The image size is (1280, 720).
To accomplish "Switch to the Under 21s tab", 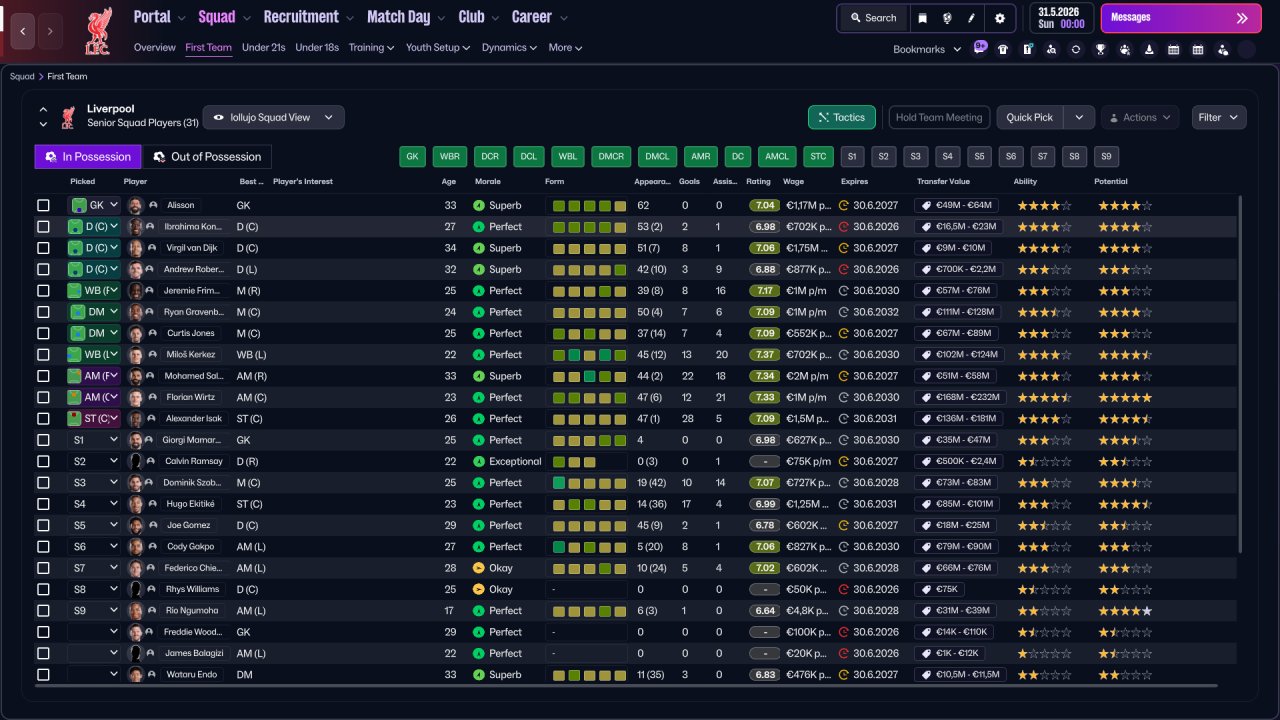I will click(264, 47).
